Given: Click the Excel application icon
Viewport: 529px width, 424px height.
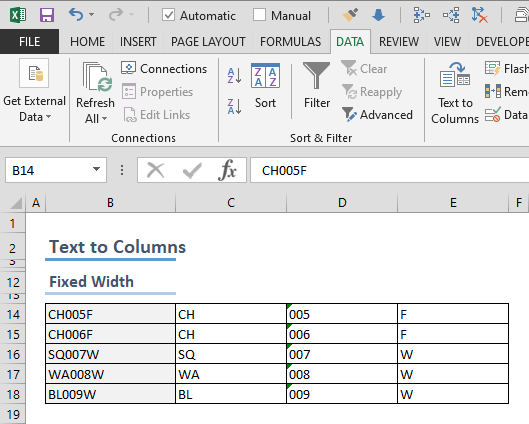Looking at the screenshot, I should click(x=18, y=15).
